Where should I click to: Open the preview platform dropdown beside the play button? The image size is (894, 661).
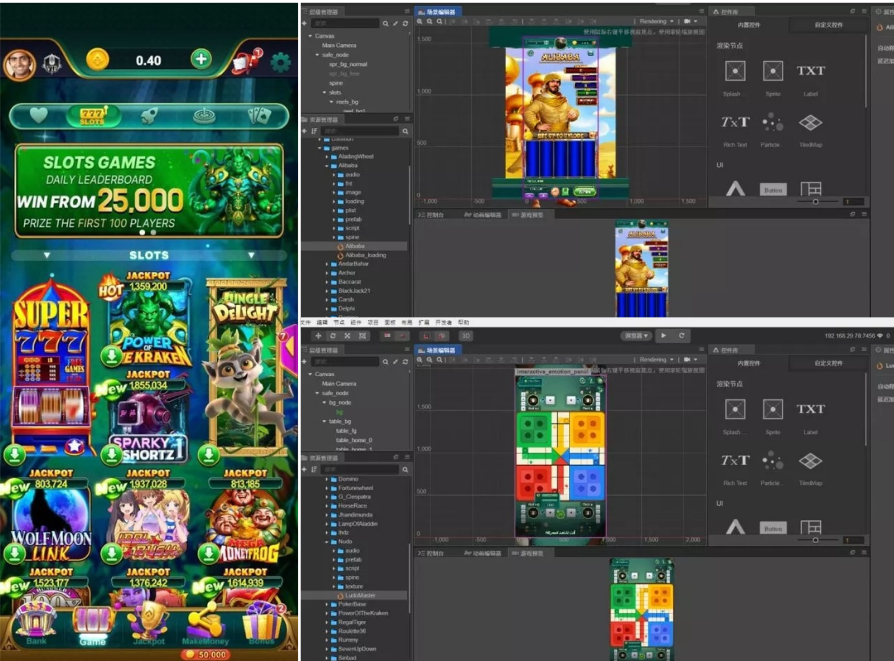coord(636,335)
